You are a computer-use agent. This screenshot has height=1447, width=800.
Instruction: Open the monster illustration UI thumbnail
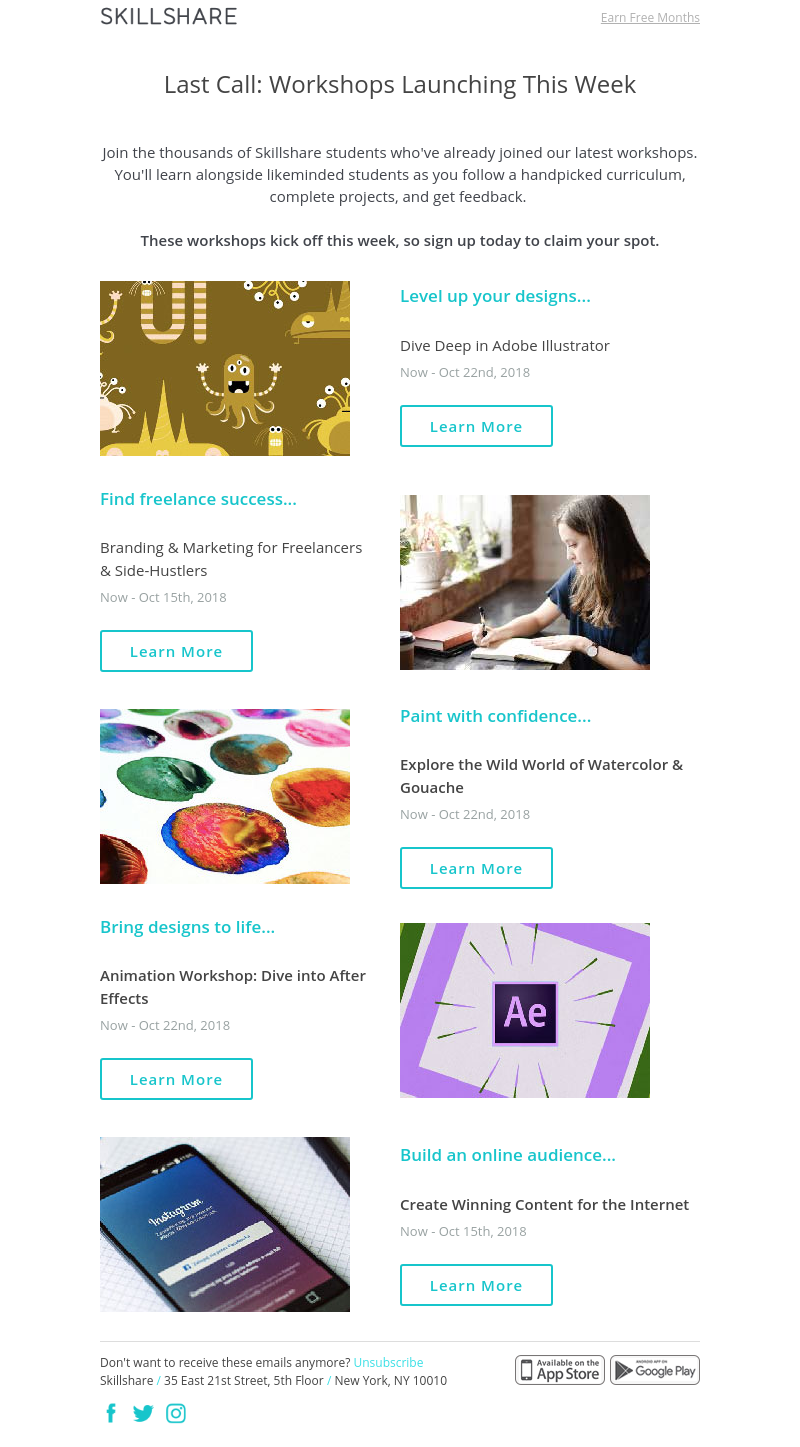225,368
